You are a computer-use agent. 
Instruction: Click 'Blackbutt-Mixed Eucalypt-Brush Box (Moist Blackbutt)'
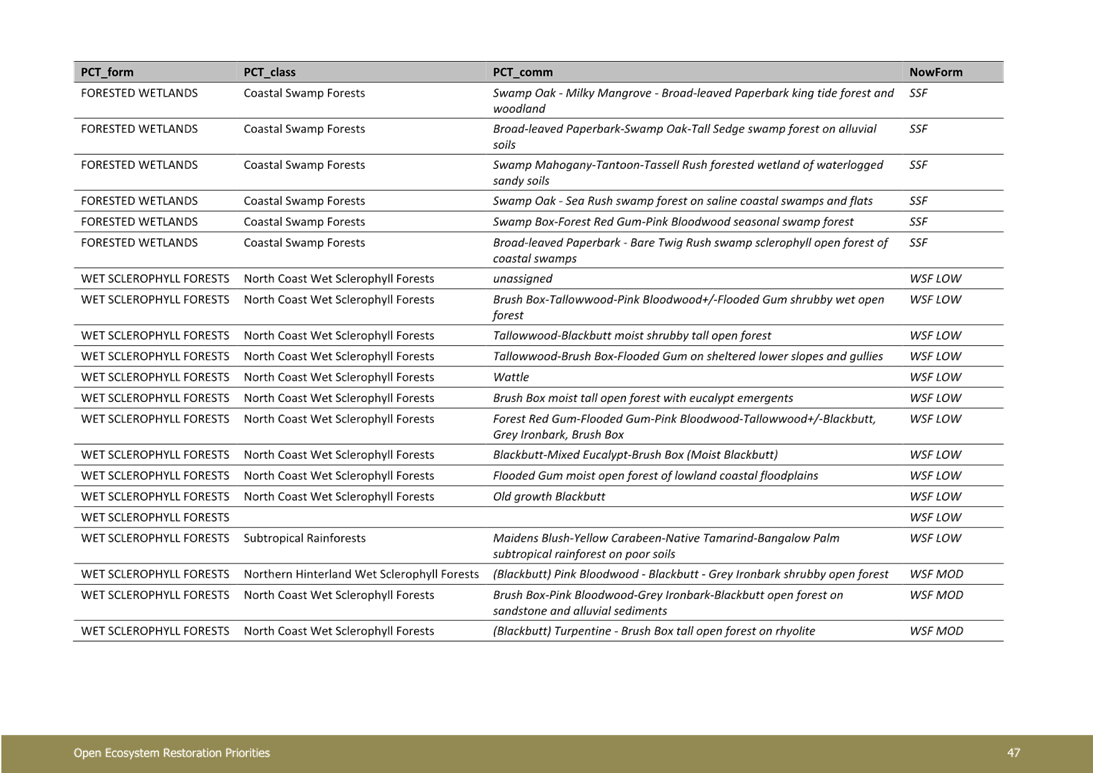[636, 454]
